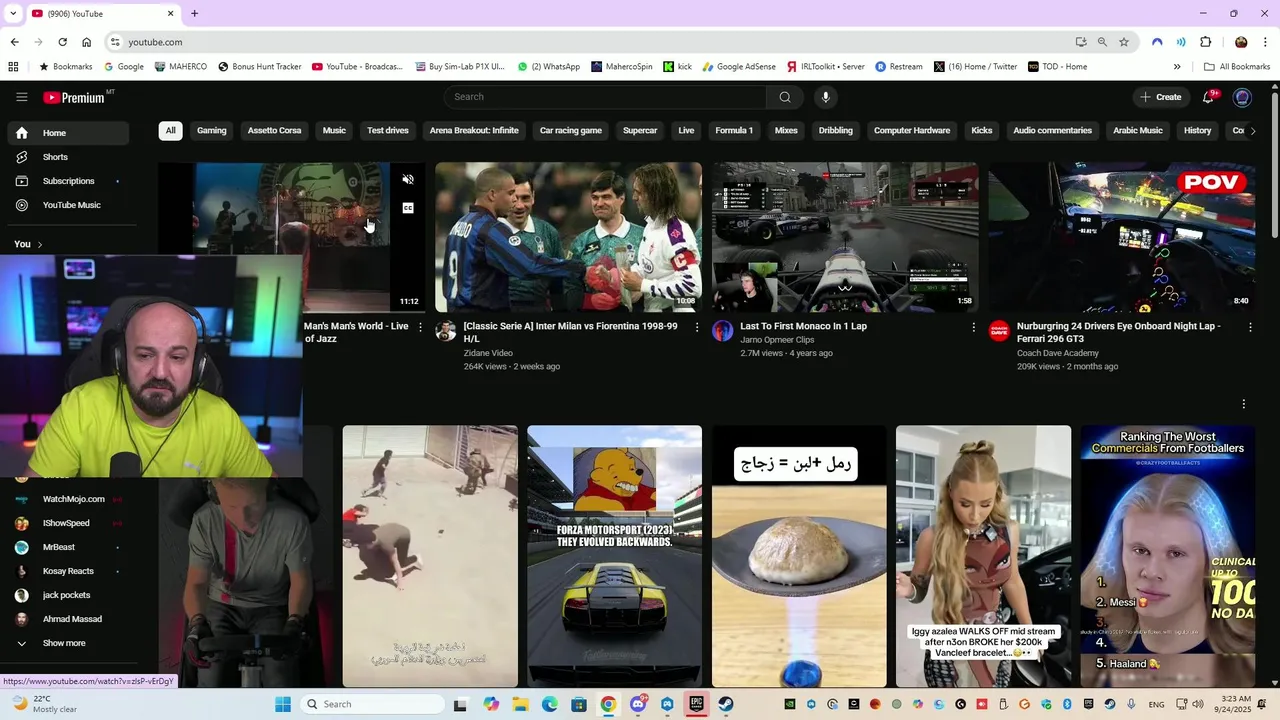The image size is (1280, 720).
Task: Install app icon in address bar
Action: pyautogui.click(x=1081, y=42)
